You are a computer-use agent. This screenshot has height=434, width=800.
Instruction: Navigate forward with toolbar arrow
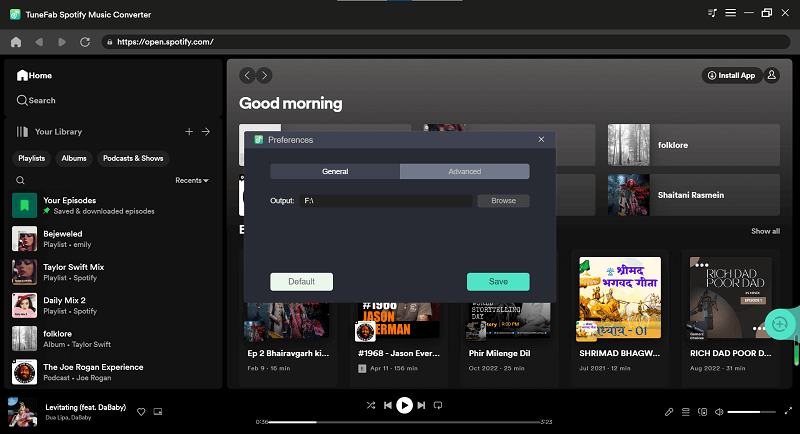coord(62,42)
